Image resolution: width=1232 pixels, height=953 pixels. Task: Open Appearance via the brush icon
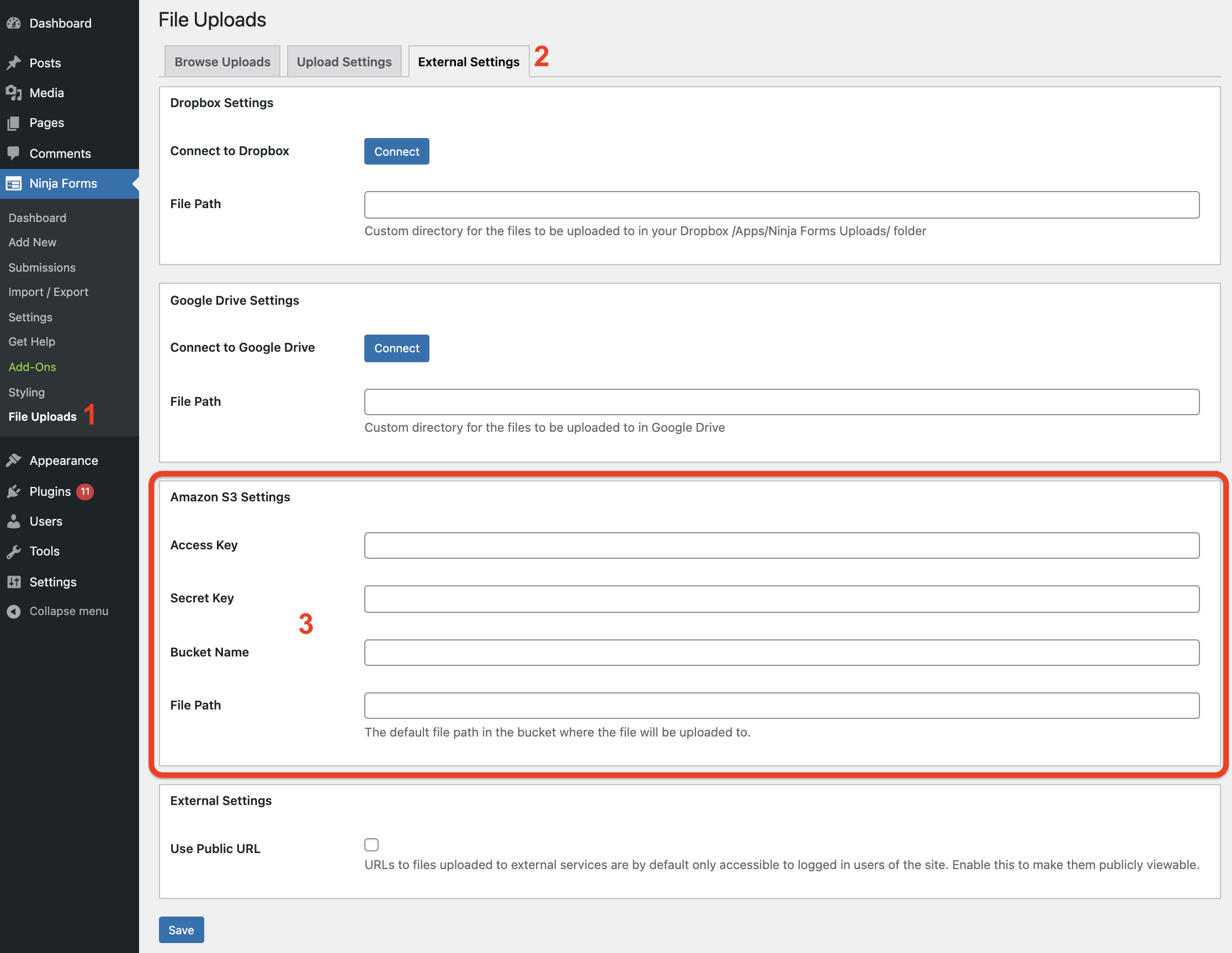14,460
